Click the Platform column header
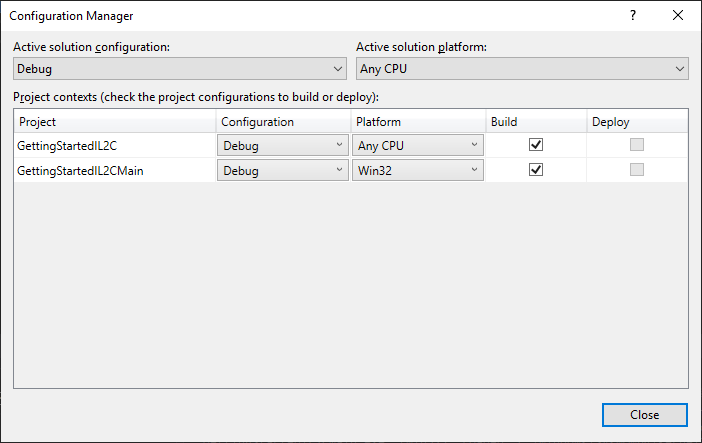 click(417, 122)
